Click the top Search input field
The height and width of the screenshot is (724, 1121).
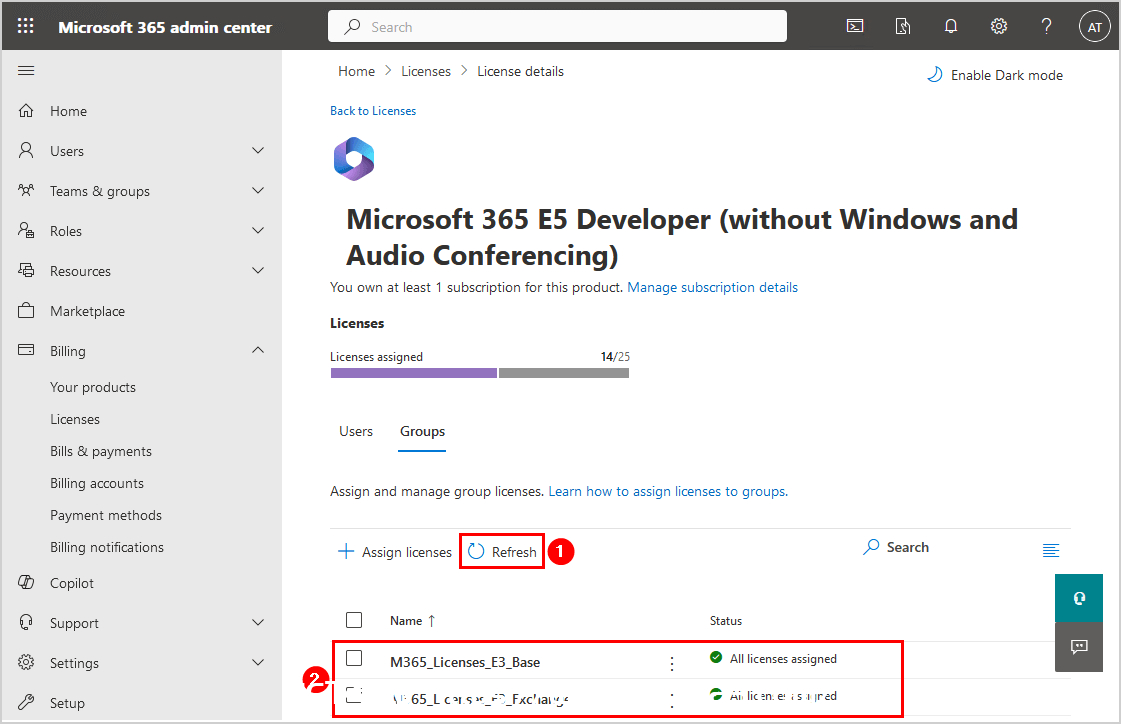[558, 26]
